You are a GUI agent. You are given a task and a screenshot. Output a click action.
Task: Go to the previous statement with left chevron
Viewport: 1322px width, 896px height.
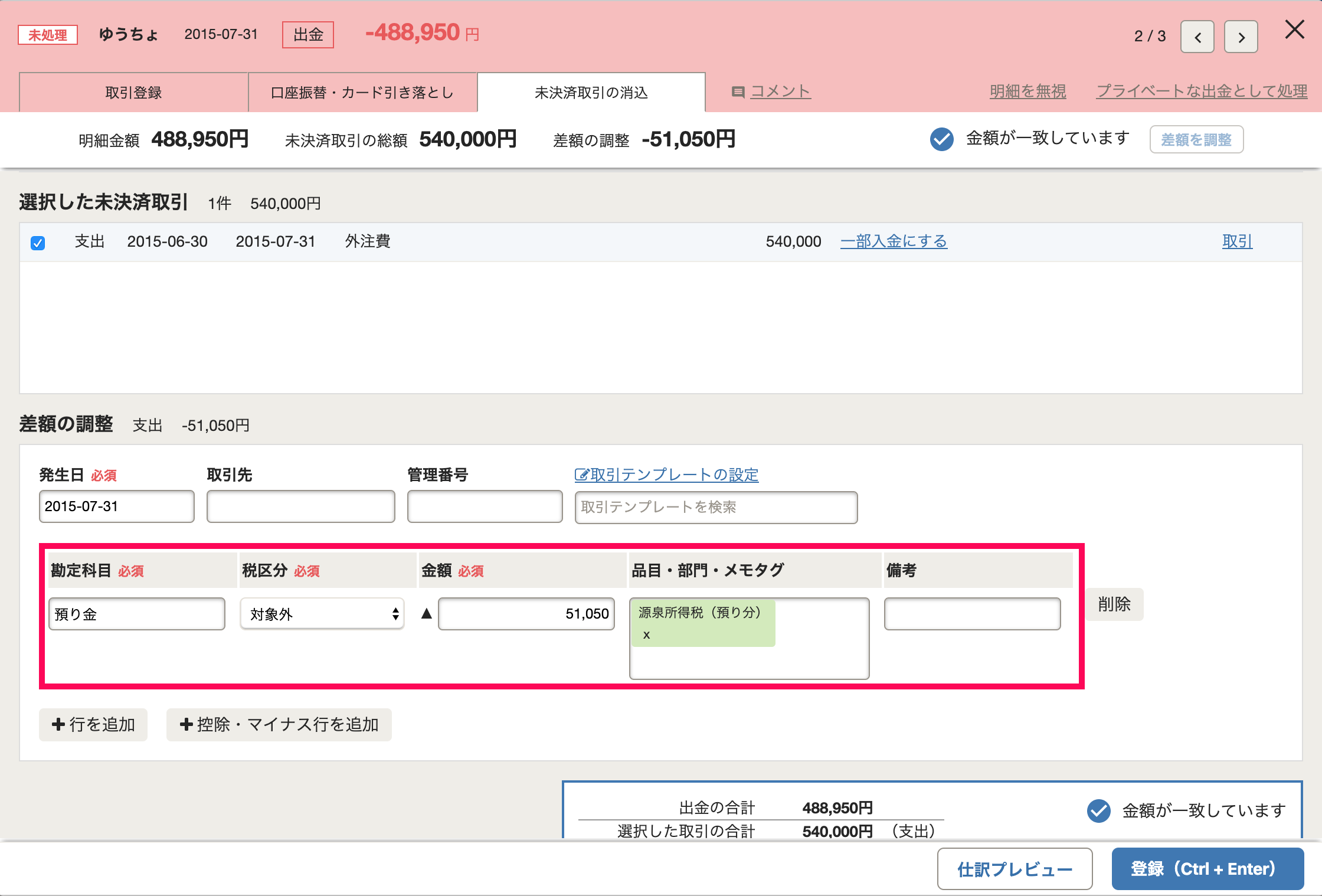1197,37
